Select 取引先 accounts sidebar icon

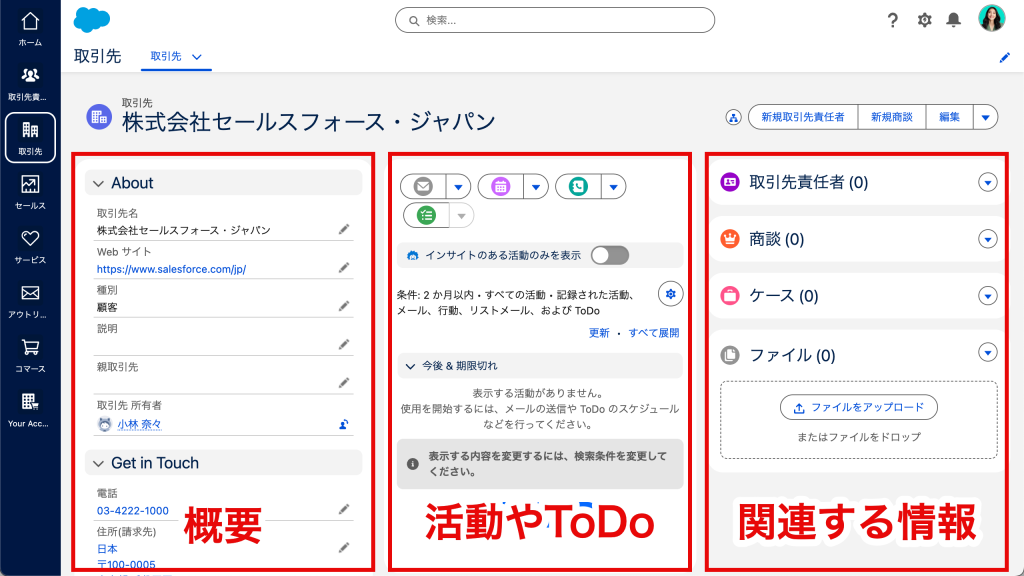tap(30, 138)
